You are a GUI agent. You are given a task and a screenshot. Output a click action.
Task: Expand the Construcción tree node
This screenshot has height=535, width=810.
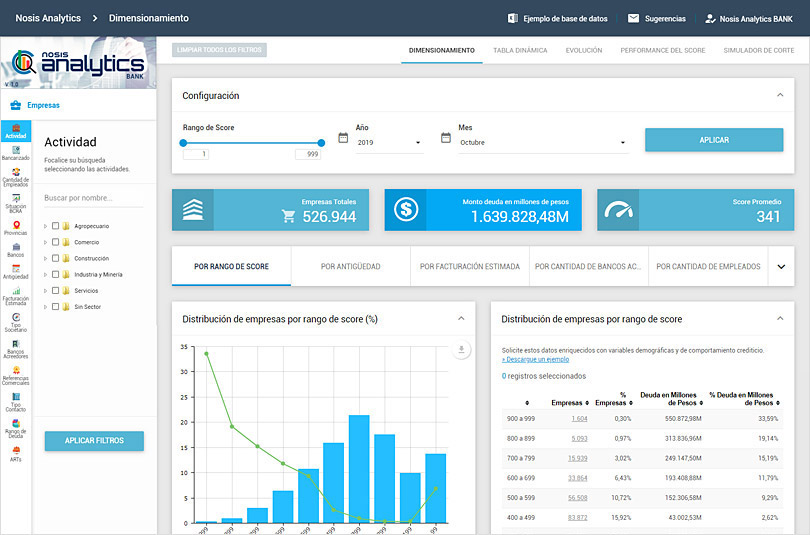[x=45, y=258]
